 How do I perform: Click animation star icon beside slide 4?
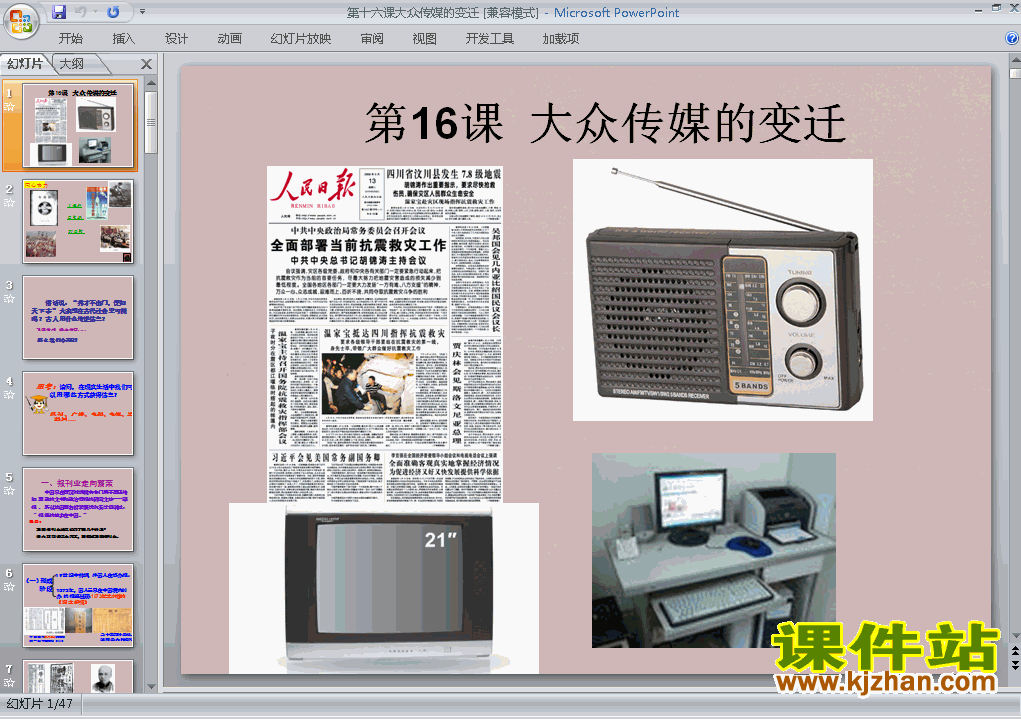[x=9, y=395]
